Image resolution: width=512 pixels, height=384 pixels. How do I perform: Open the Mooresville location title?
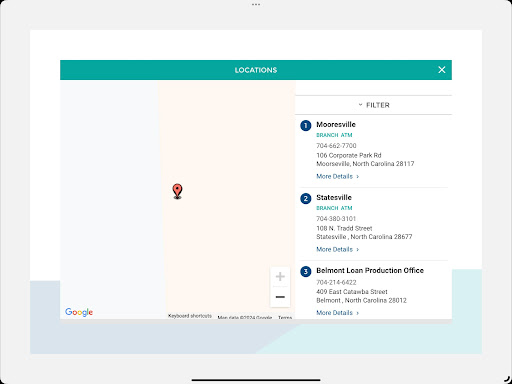(336, 124)
